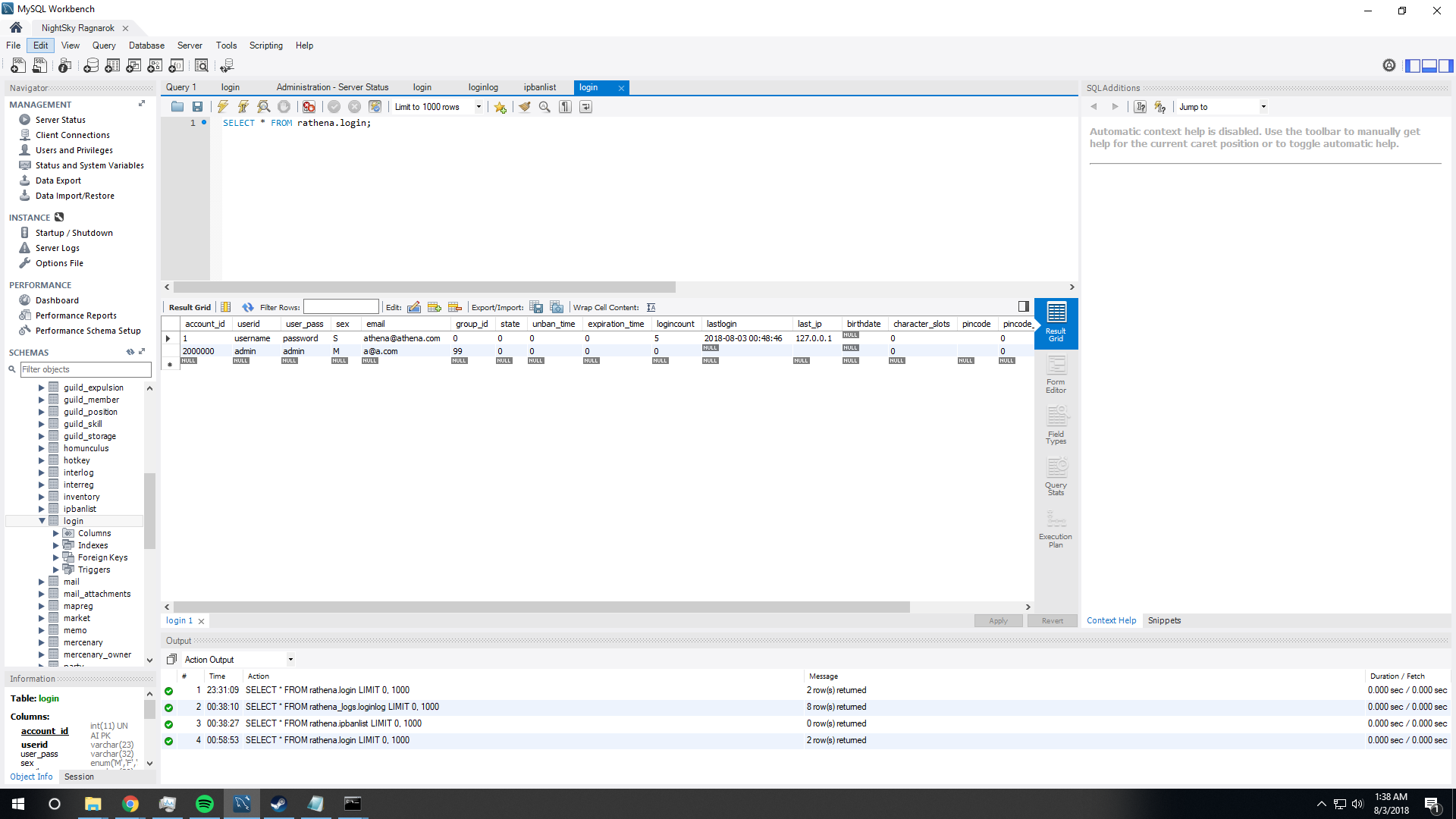The image size is (1456, 819).
Task: Open the Edit menu
Action: pos(40,45)
